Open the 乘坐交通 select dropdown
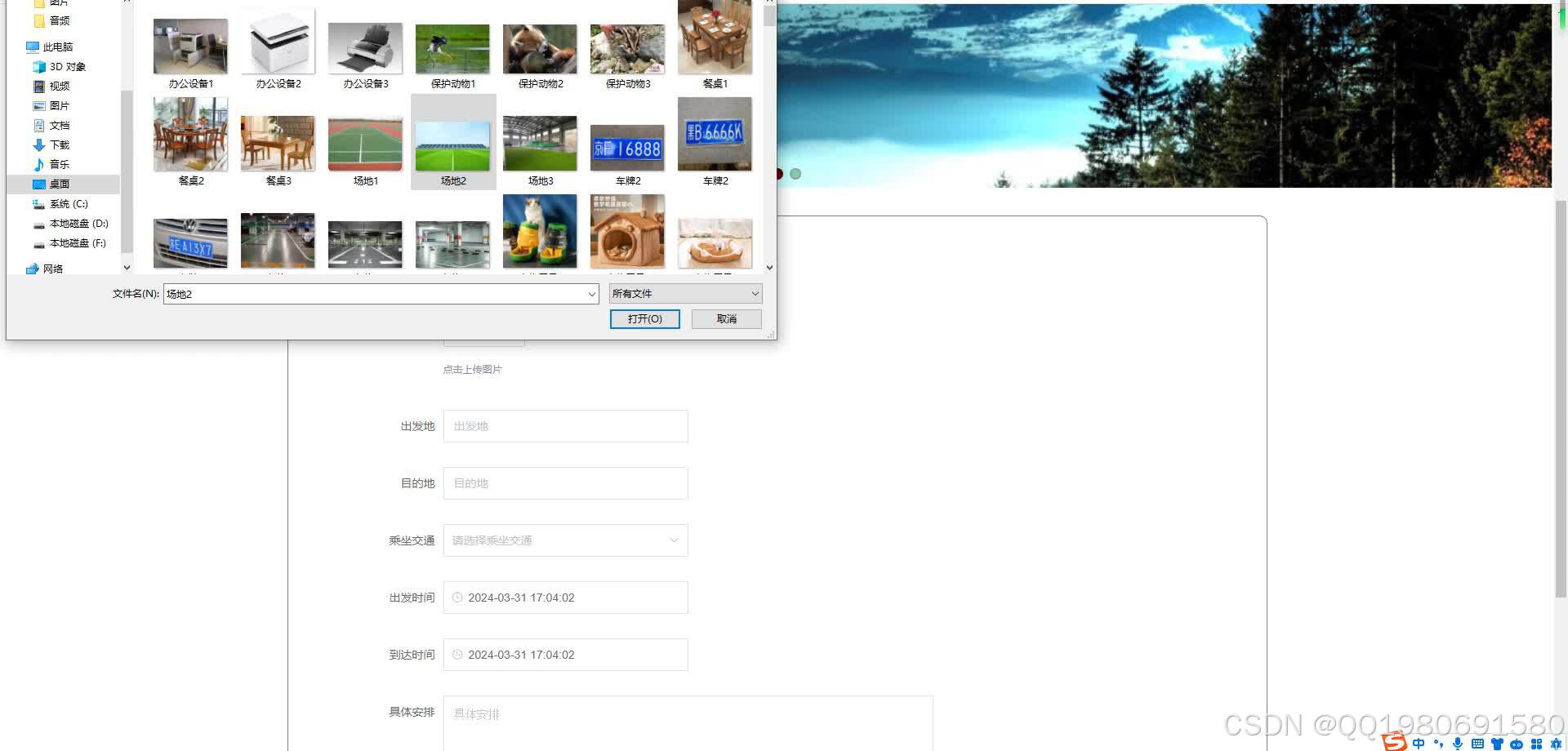The image size is (1568, 751). [x=565, y=540]
